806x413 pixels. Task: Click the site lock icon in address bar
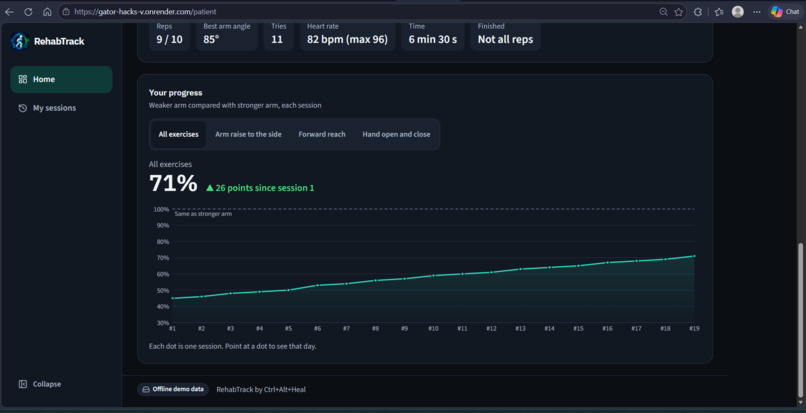(66, 12)
